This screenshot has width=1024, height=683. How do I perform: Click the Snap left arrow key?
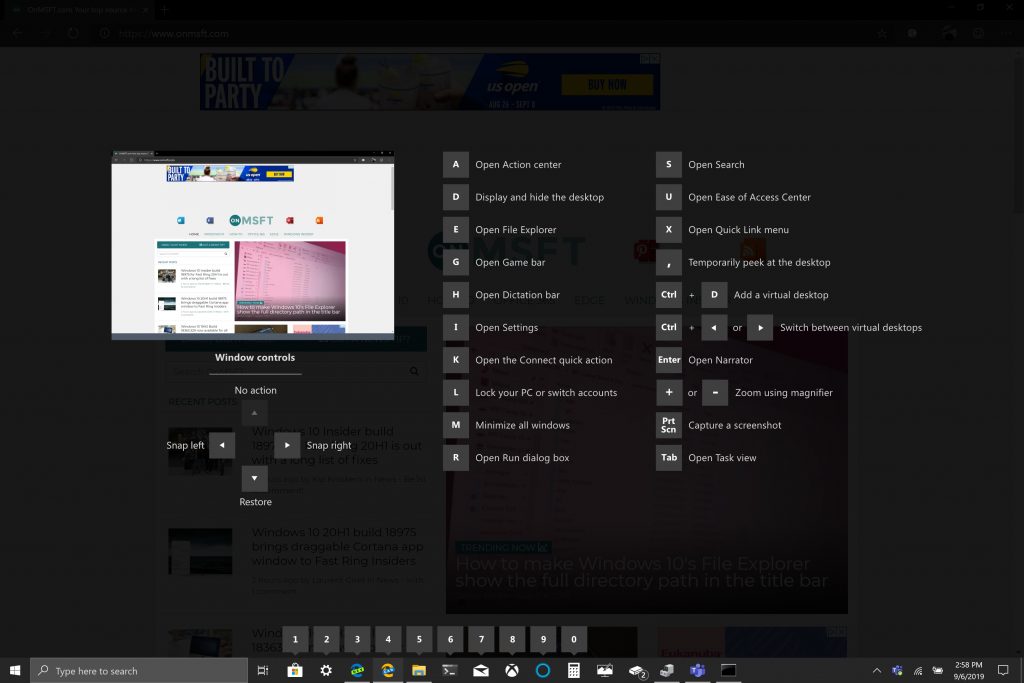coord(222,445)
